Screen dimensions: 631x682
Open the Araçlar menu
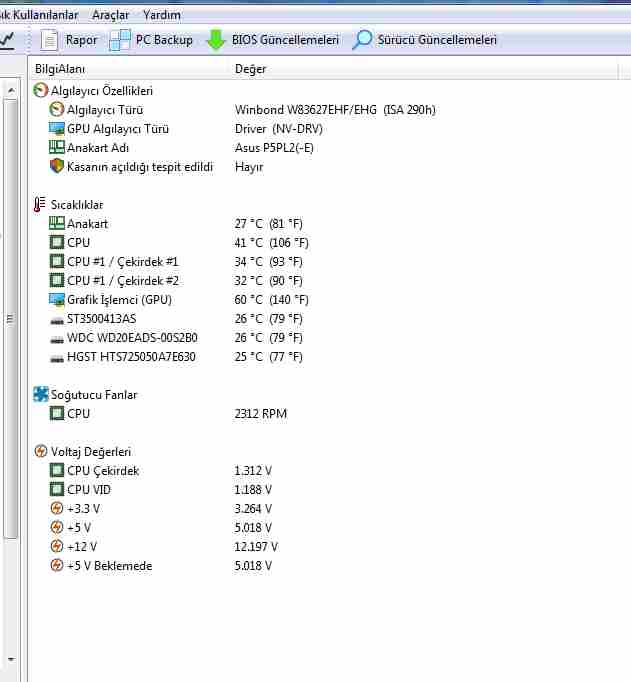[x=109, y=15]
